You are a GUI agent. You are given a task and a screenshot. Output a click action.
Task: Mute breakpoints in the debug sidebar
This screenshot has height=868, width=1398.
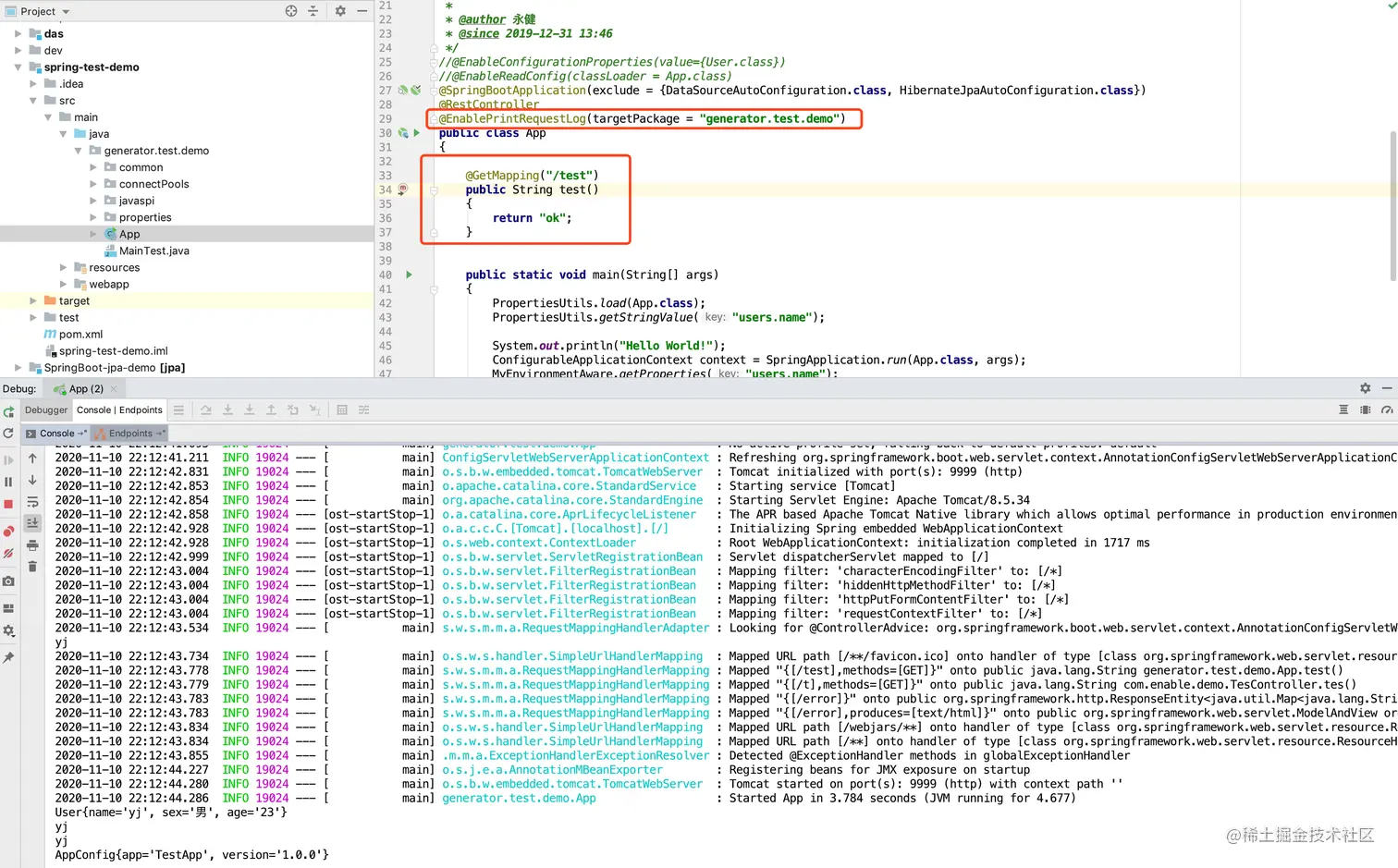[x=8, y=554]
